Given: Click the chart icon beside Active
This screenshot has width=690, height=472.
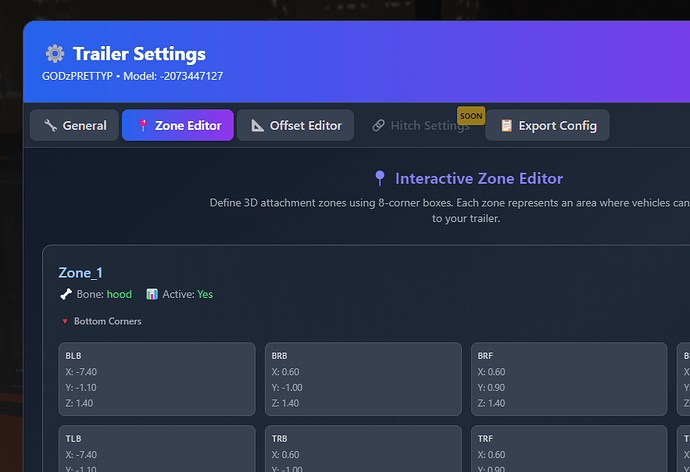Looking at the screenshot, I should click(x=152, y=294).
